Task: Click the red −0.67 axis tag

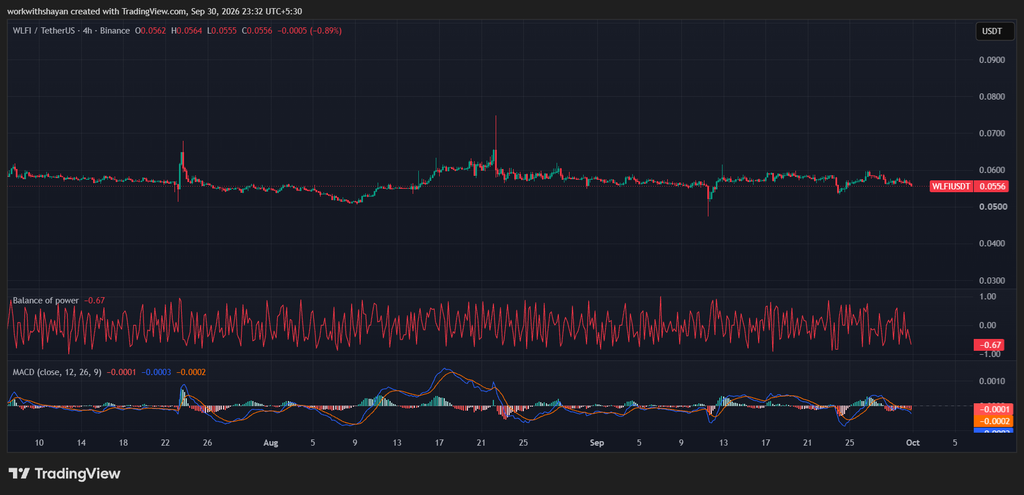Action: tap(989, 345)
